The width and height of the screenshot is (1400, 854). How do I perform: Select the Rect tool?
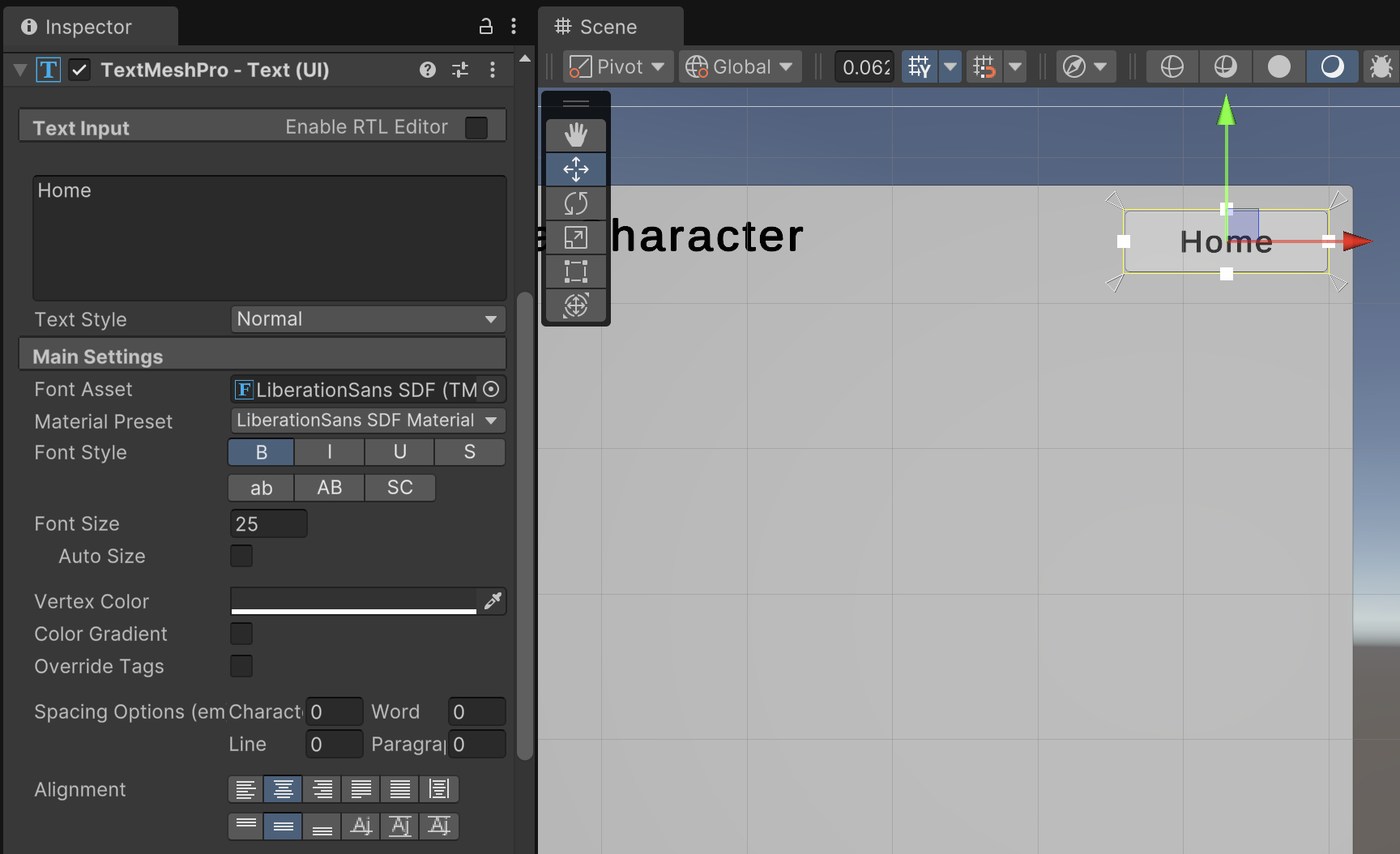[x=575, y=271]
